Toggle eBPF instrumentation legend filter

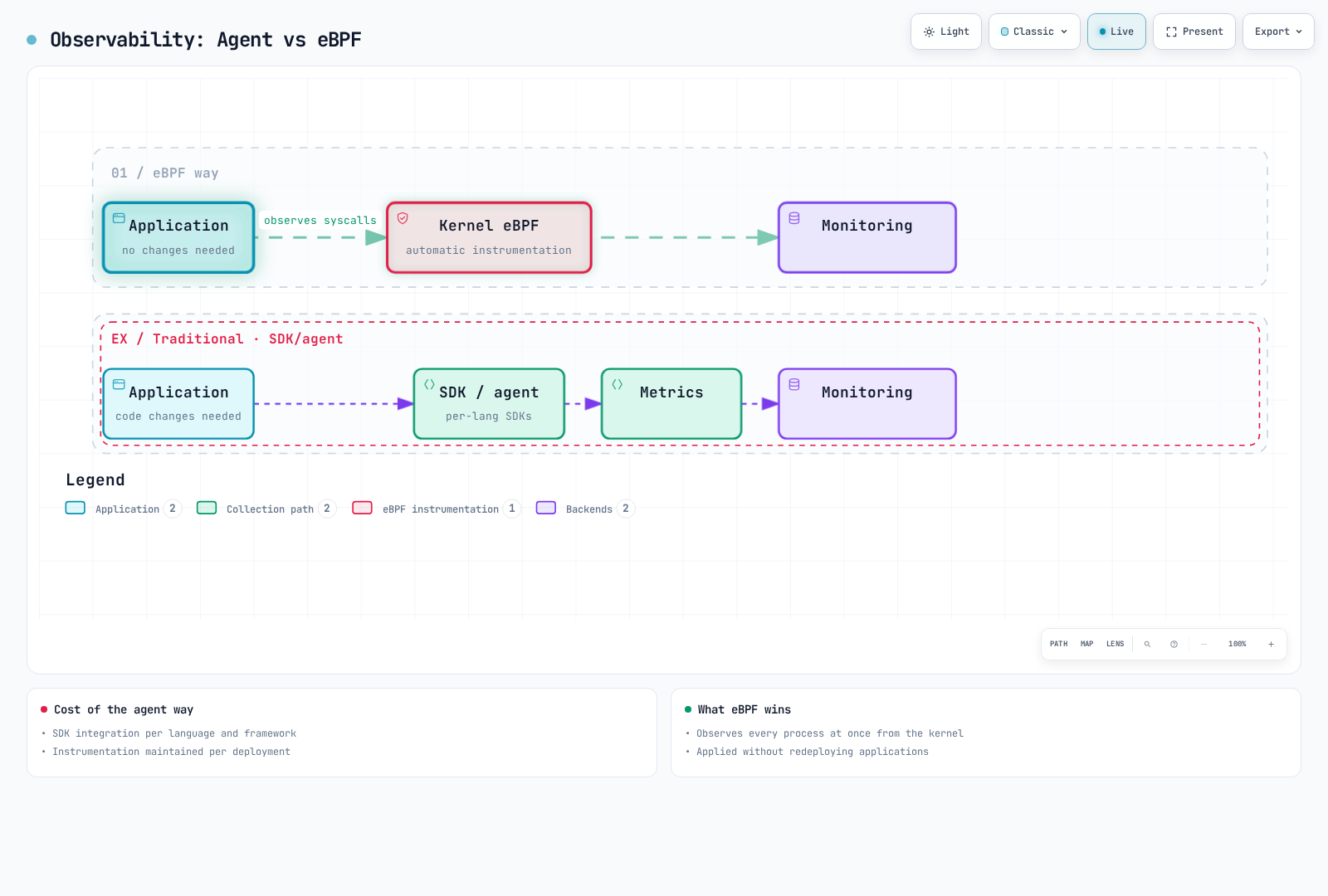[x=436, y=509]
